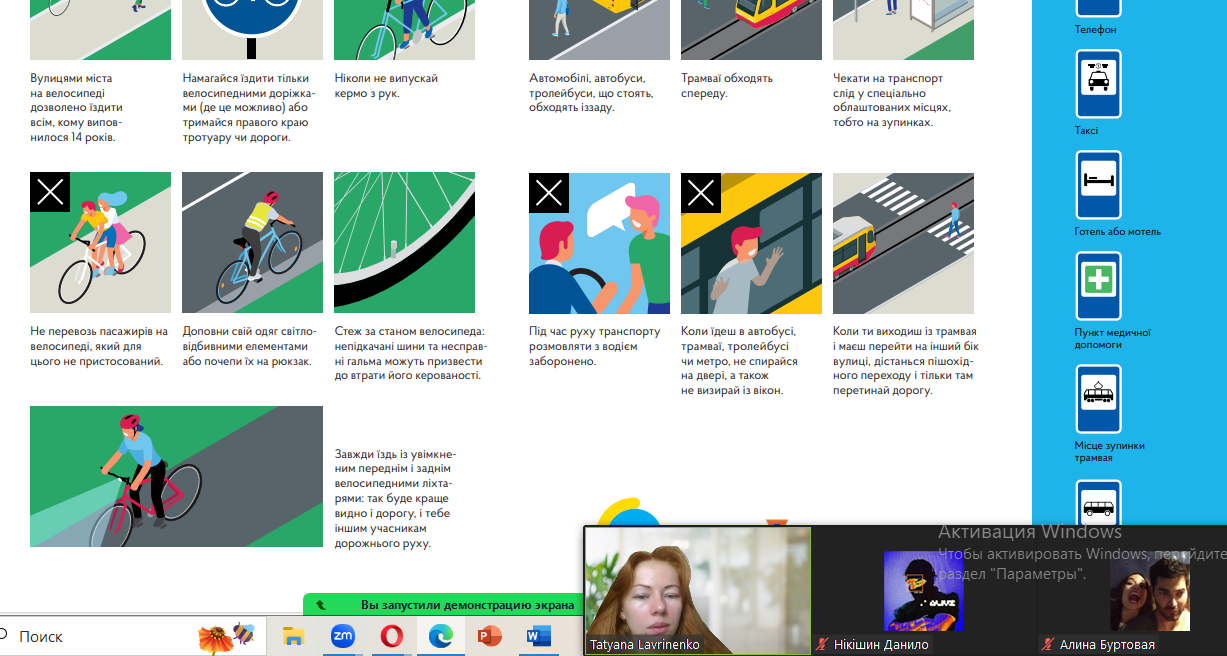Image resolution: width=1227 pixels, height=656 pixels.
Task: Click the cyclist with headlight illustration
Action: pyautogui.click(x=176, y=476)
